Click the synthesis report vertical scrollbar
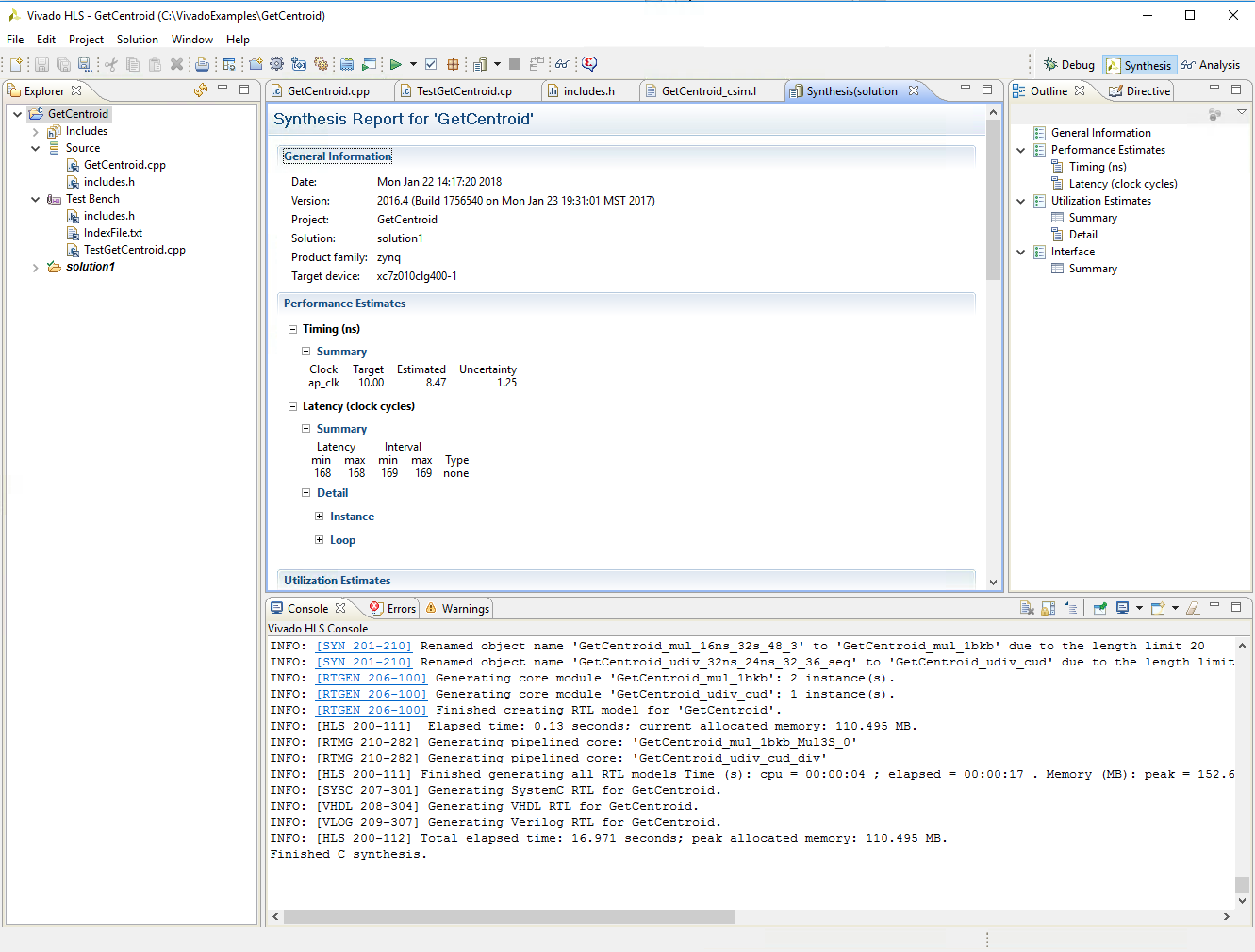 click(x=993, y=200)
